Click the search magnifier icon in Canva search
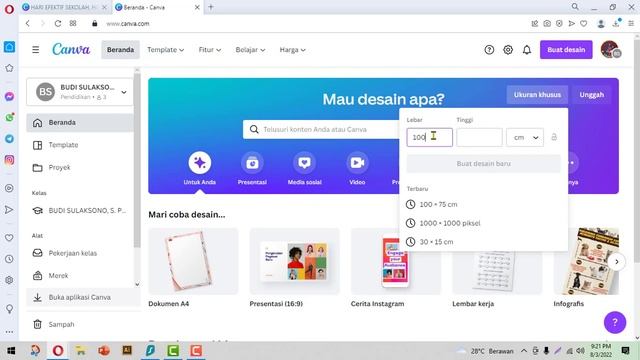 tap(254, 129)
